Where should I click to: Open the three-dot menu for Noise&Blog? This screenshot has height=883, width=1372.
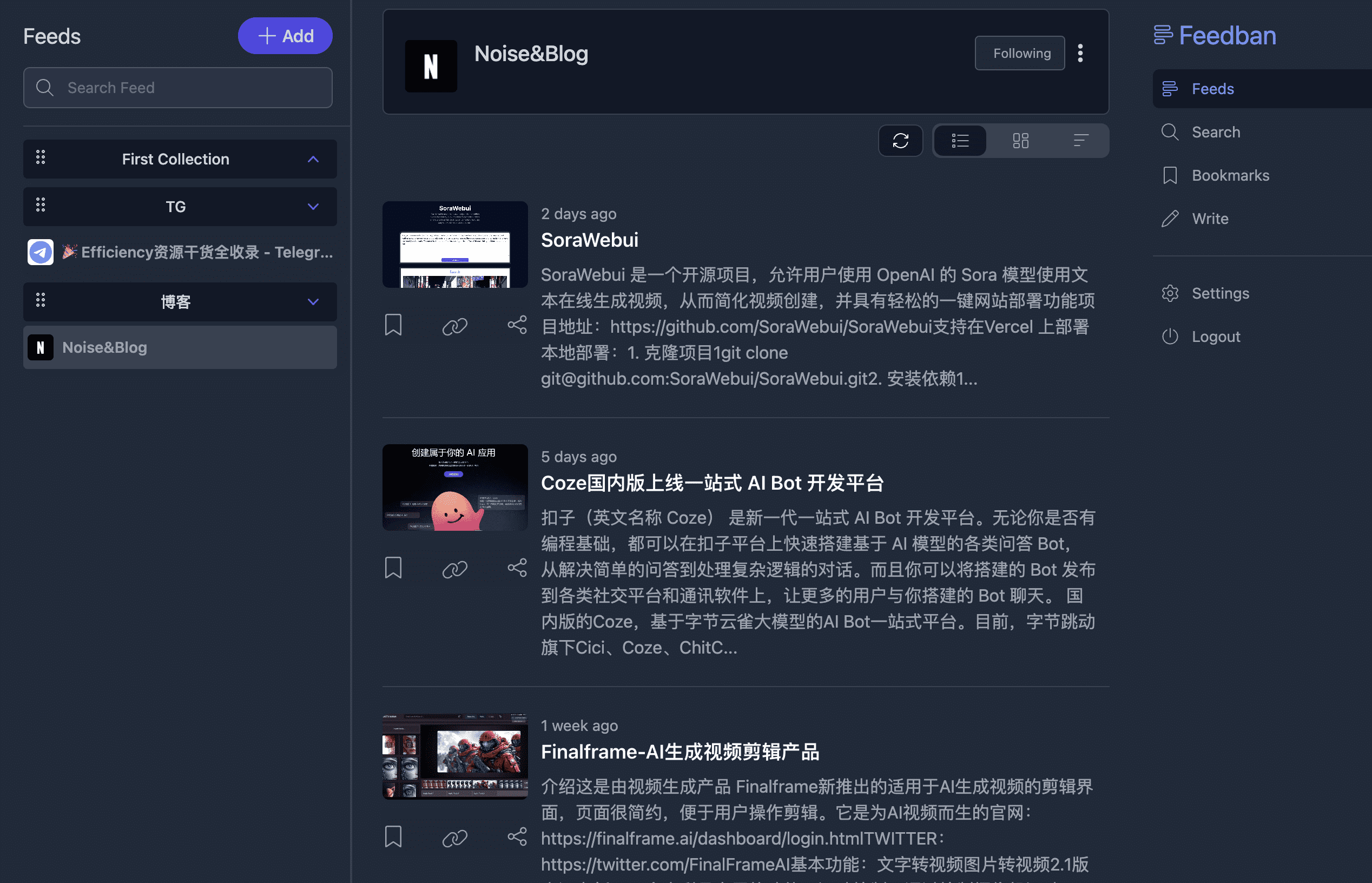click(x=1080, y=54)
